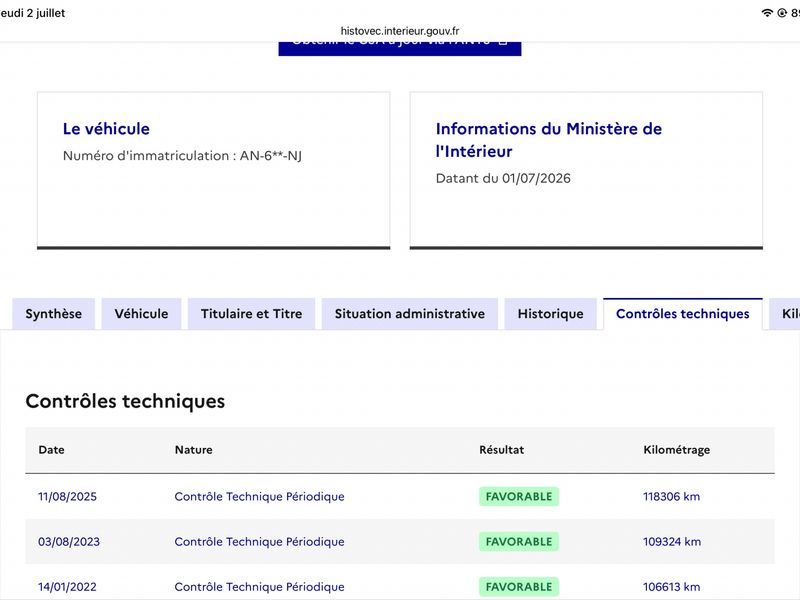Go to the Historique tab
800x600 pixels.
551,314
